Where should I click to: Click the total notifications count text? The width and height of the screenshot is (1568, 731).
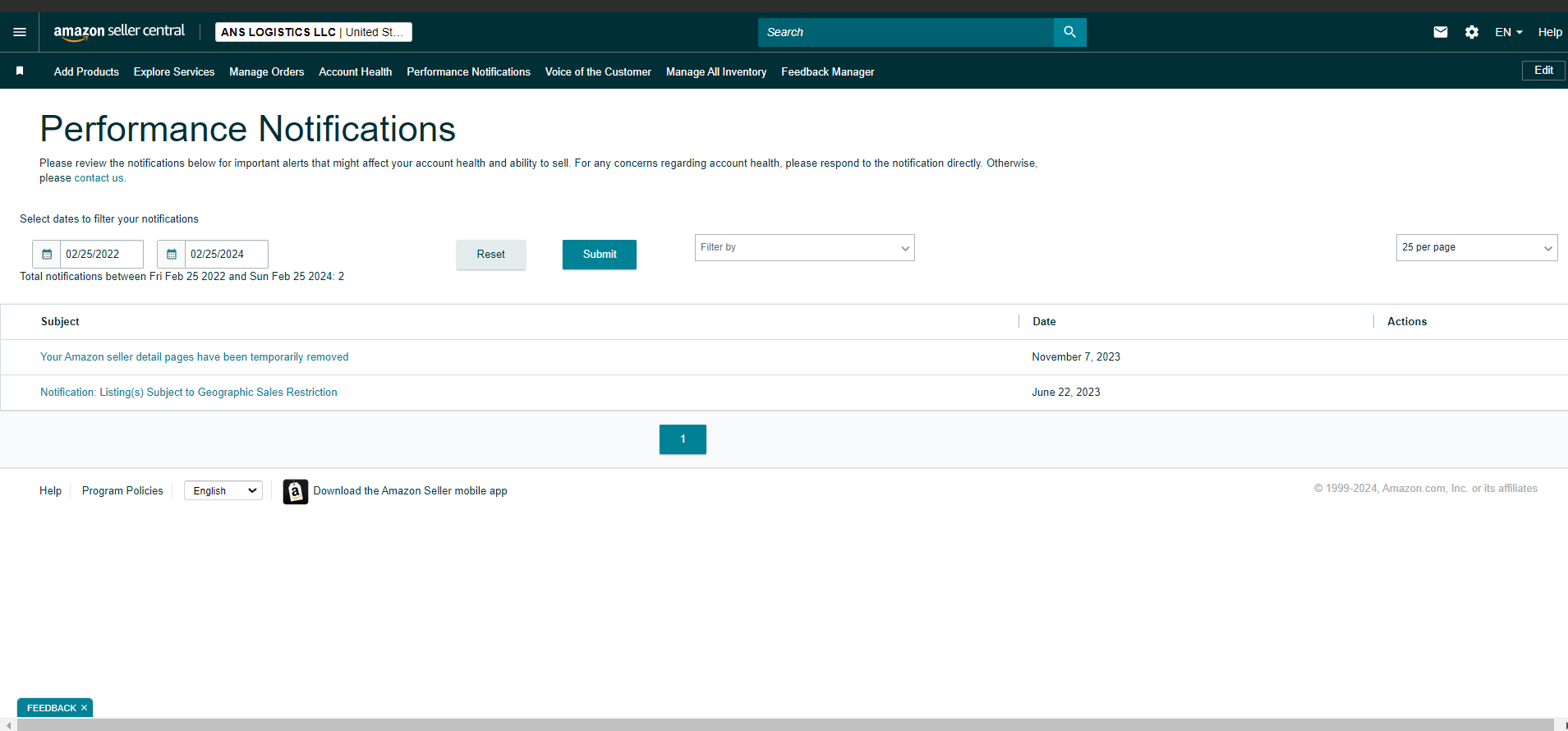(182, 277)
